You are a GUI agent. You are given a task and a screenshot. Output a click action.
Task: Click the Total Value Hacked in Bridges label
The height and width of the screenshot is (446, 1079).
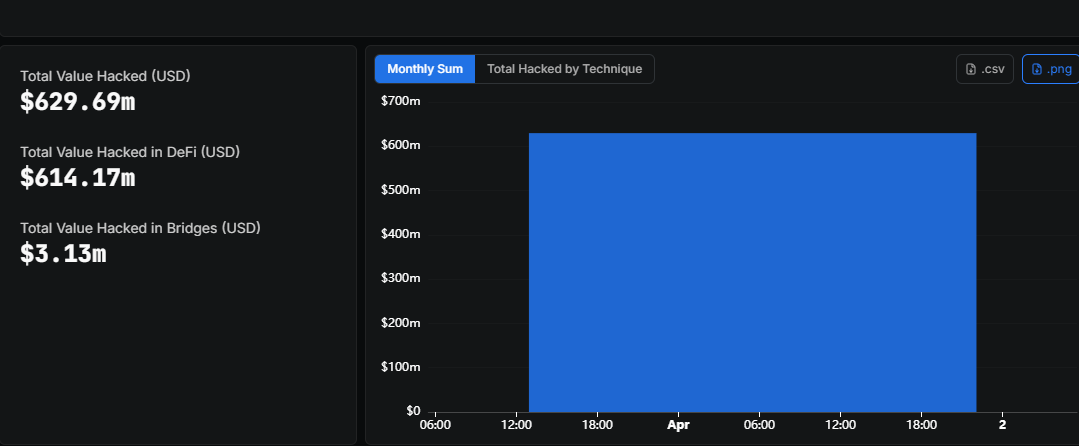(x=140, y=228)
